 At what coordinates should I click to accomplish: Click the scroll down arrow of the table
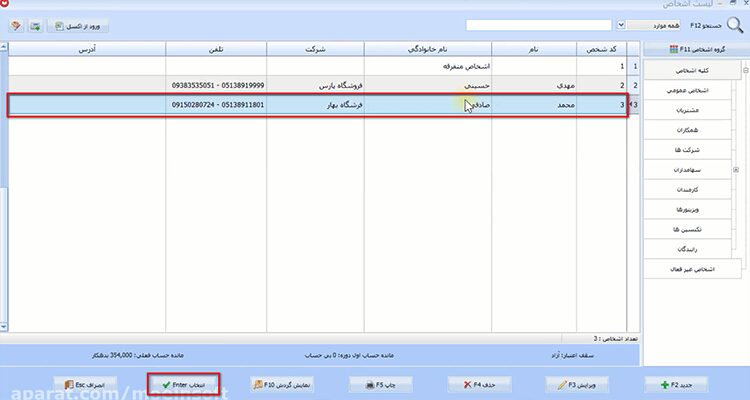(x=3, y=327)
